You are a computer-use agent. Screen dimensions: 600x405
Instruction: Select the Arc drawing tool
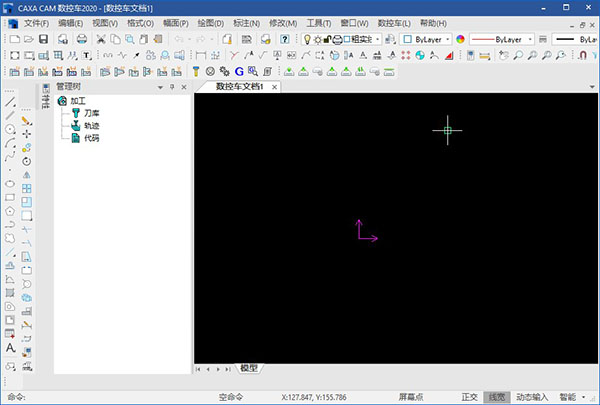coord(10,143)
